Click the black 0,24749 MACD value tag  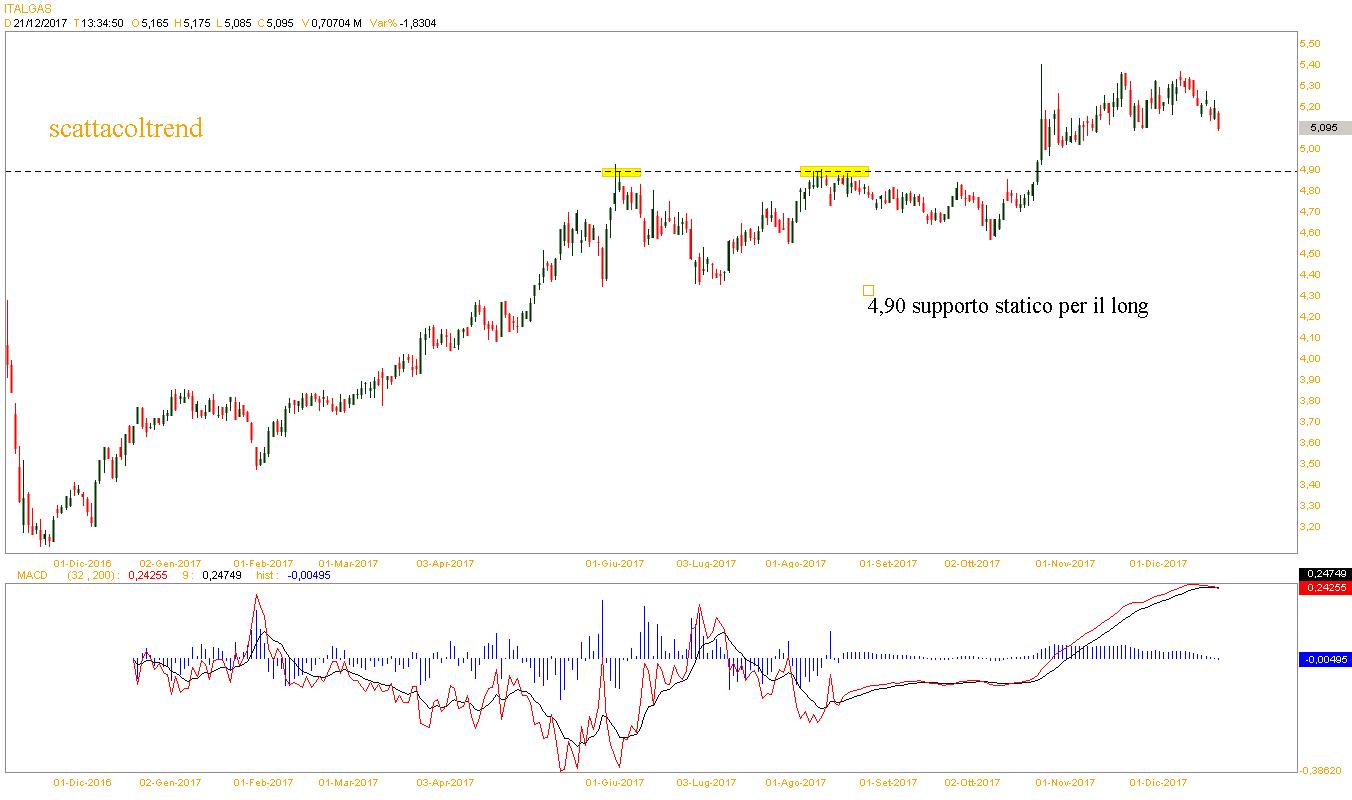click(1324, 574)
